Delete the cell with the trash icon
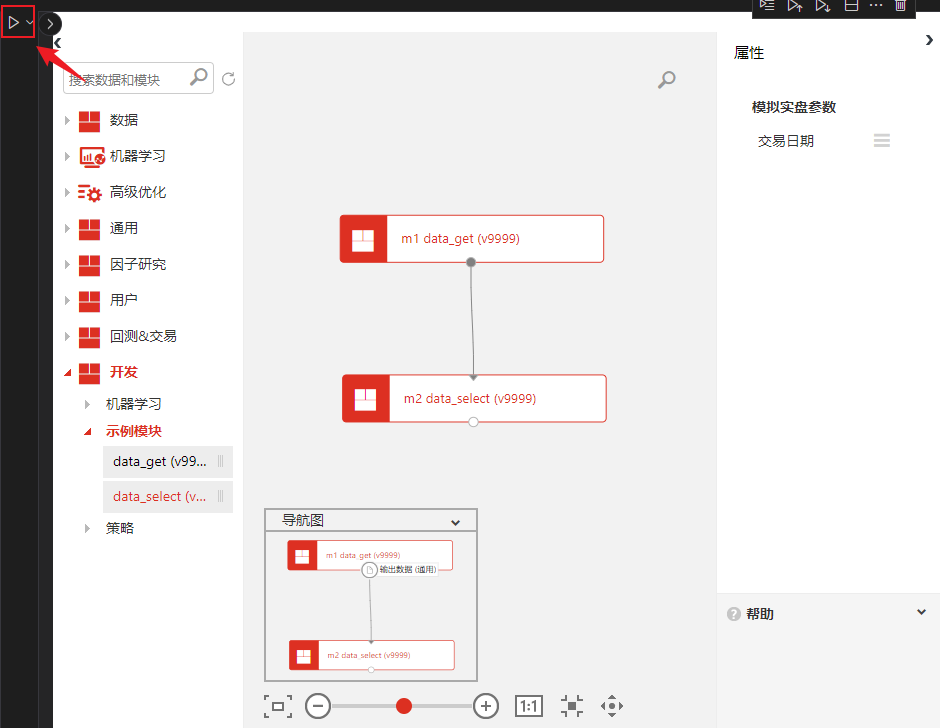The width and height of the screenshot is (940, 728). click(x=900, y=5)
